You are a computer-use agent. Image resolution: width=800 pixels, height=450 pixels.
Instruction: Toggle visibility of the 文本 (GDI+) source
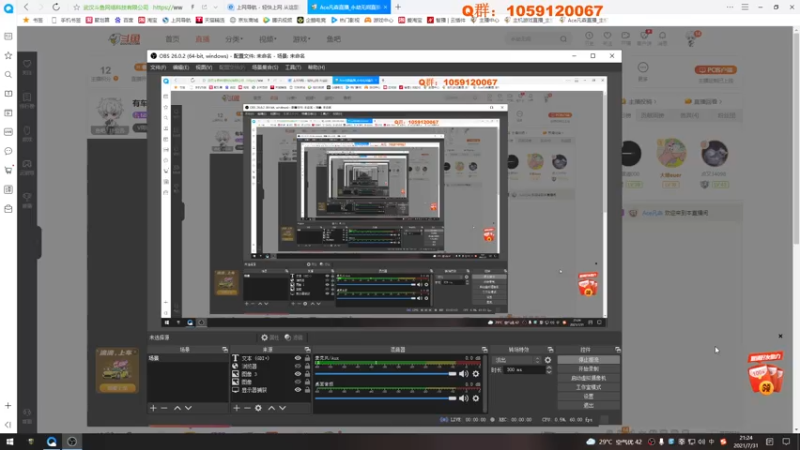pyautogui.click(x=297, y=358)
